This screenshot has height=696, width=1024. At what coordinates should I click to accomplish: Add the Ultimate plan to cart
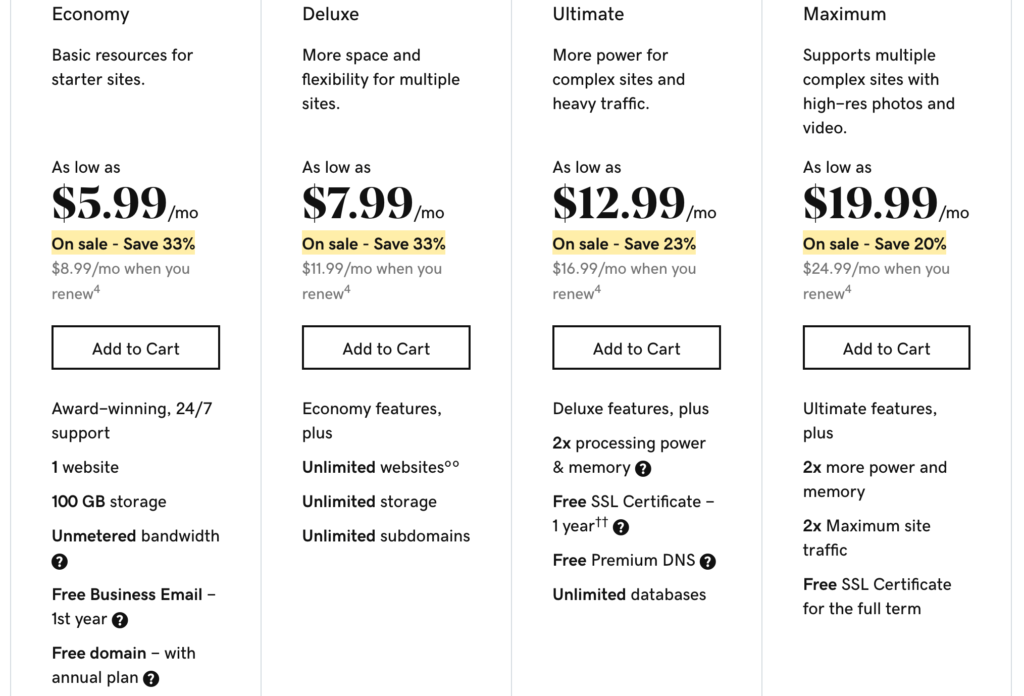pyautogui.click(x=636, y=348)
